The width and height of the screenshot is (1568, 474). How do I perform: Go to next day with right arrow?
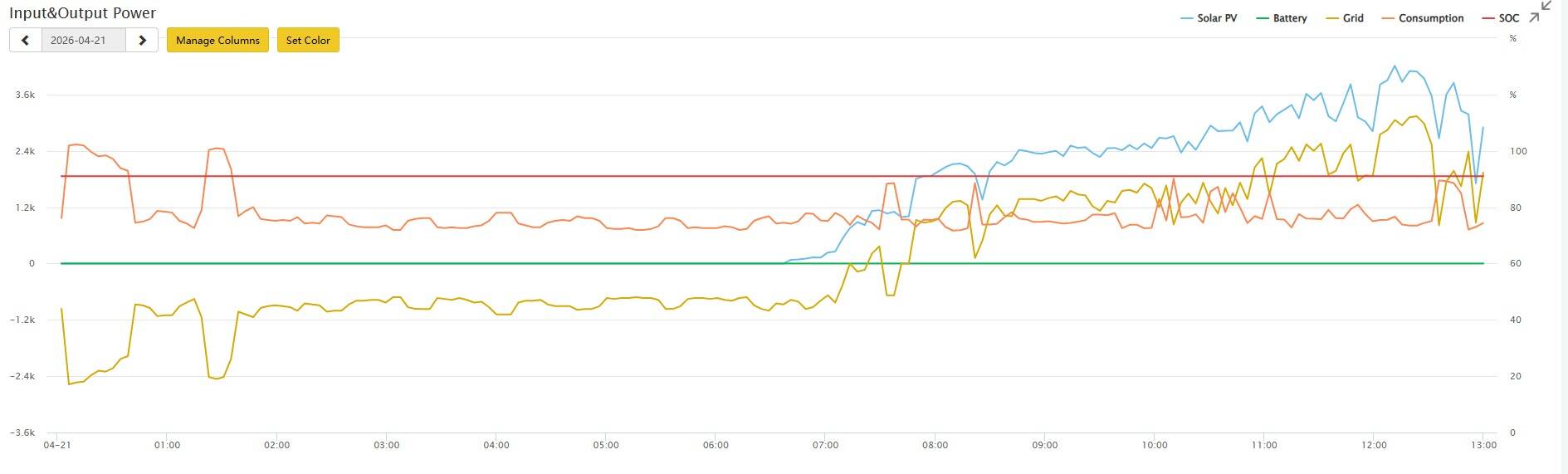tap(142, 40)
